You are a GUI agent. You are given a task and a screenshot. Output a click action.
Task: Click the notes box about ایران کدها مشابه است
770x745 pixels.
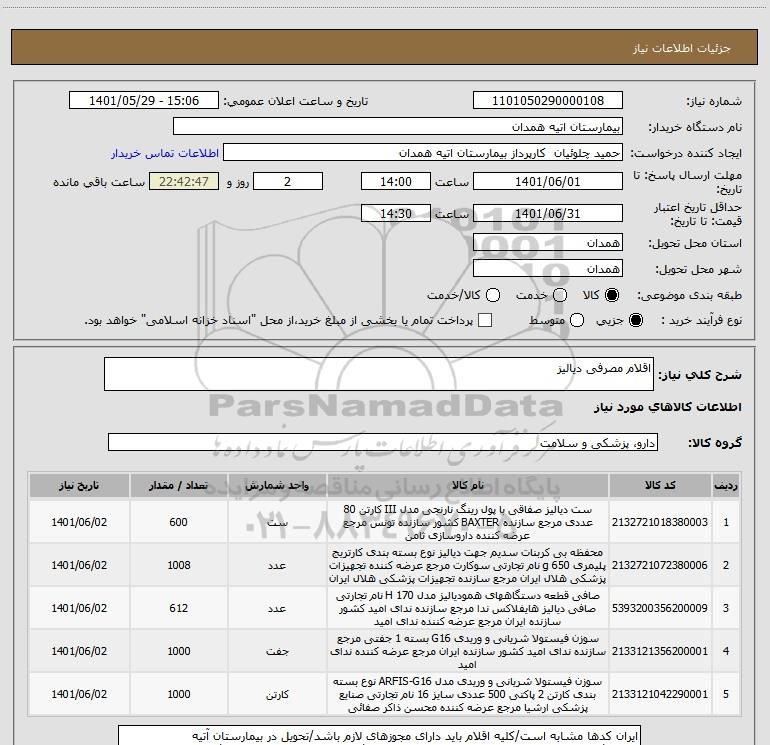(x=379, y=736)
